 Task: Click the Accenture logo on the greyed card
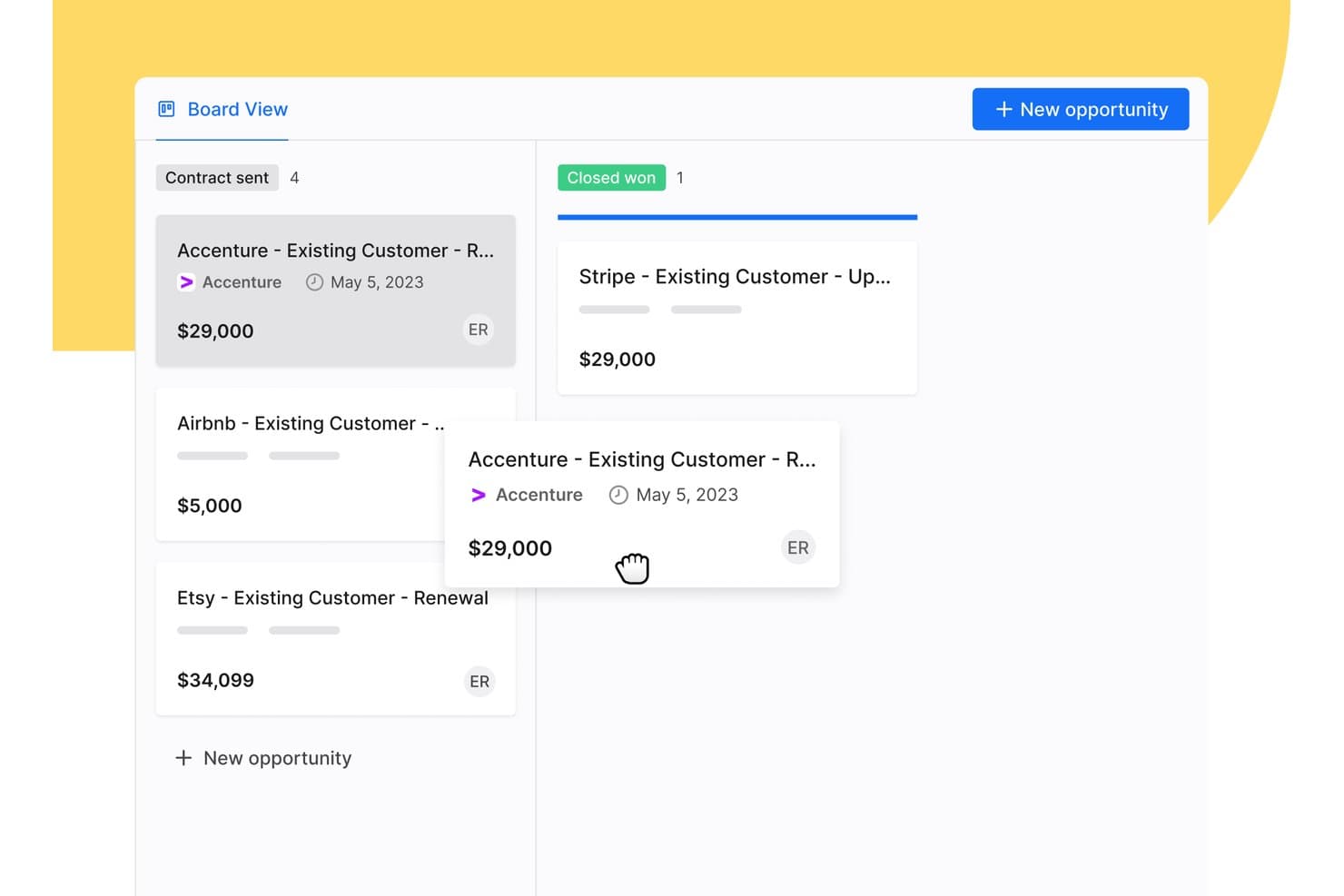pos(186,282)
